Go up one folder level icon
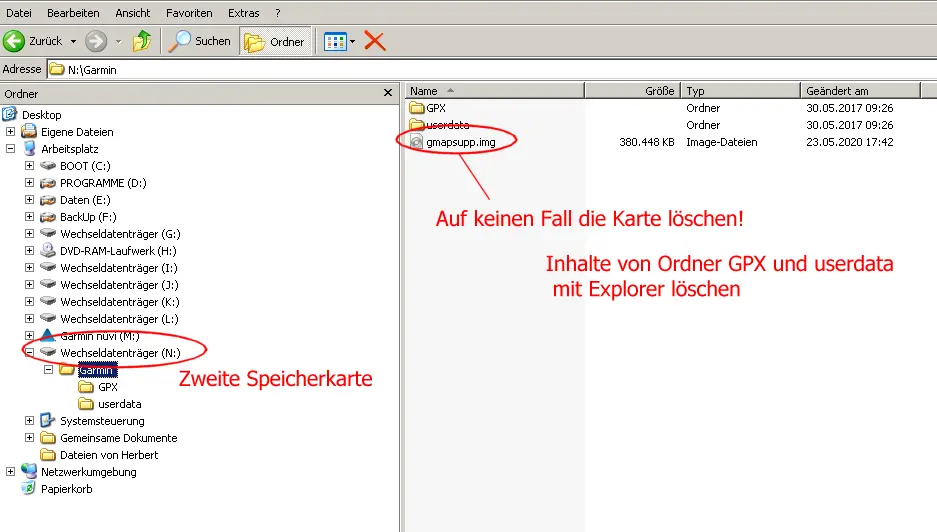 pyautogui.click(x=142, y=41)
